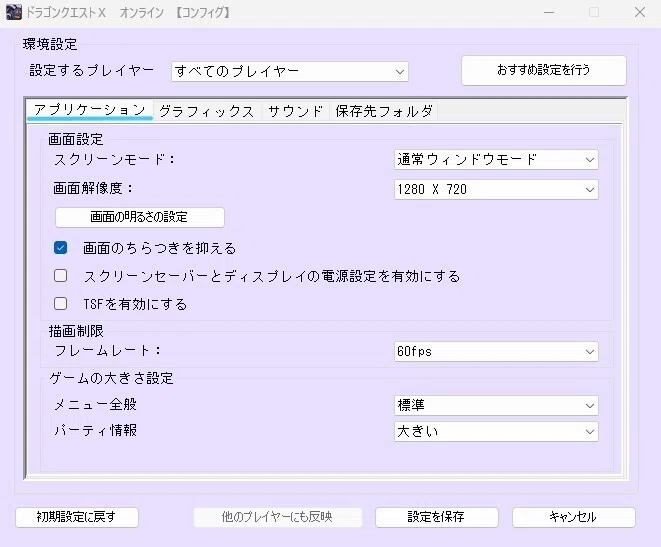Click the 初期設定に戻す button

pos(77,517)
